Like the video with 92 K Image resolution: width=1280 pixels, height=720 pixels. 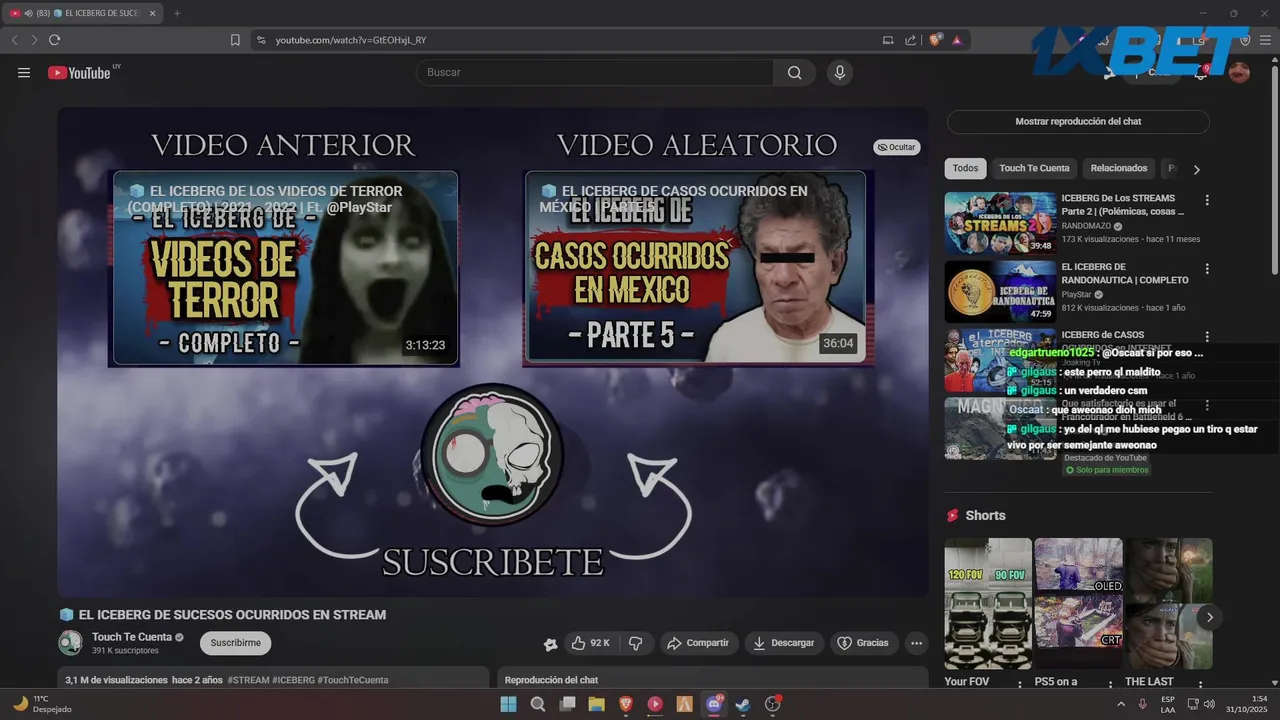pyautogui.click(x=590, y=643)
